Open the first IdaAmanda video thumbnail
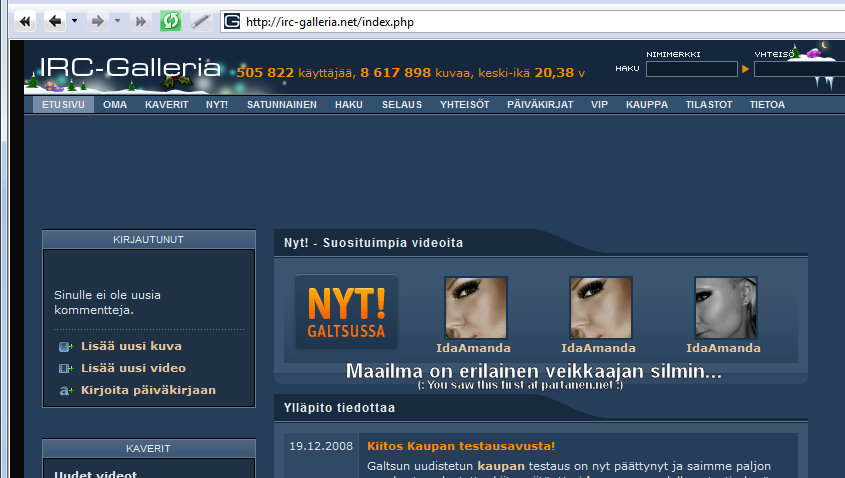The width and height of the screenshot is (845, 478). [x=476, y=308]
